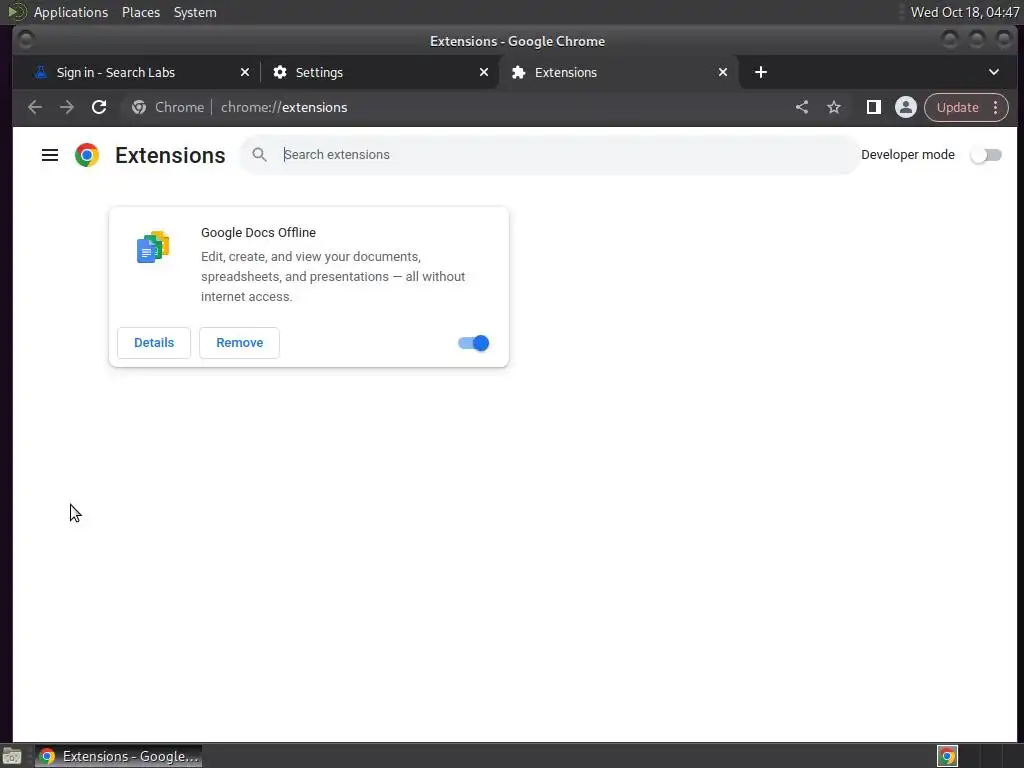The image size is (1024, 768).
Task: Click the clock showing Wed Oct 18, 04:47
Action: [965, 12]
